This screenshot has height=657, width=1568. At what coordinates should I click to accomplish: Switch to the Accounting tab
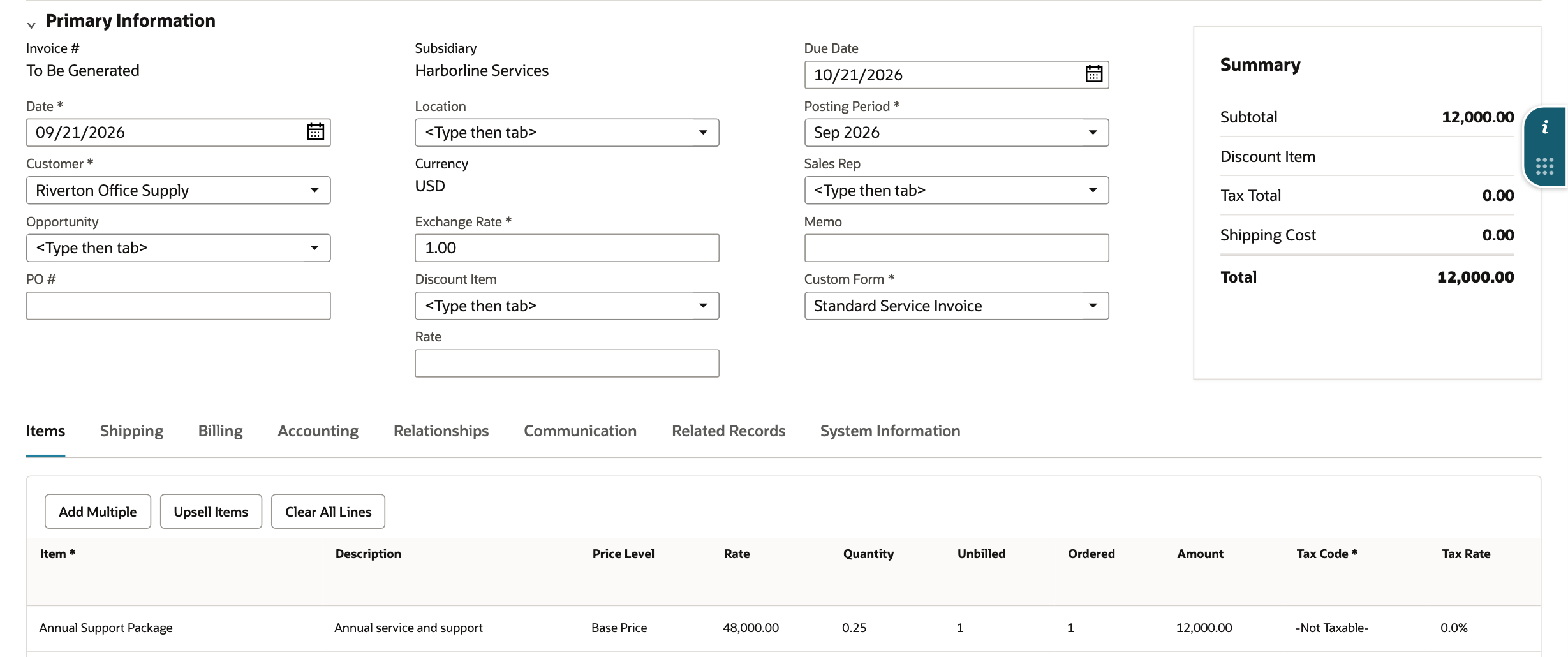click(318, 431)
